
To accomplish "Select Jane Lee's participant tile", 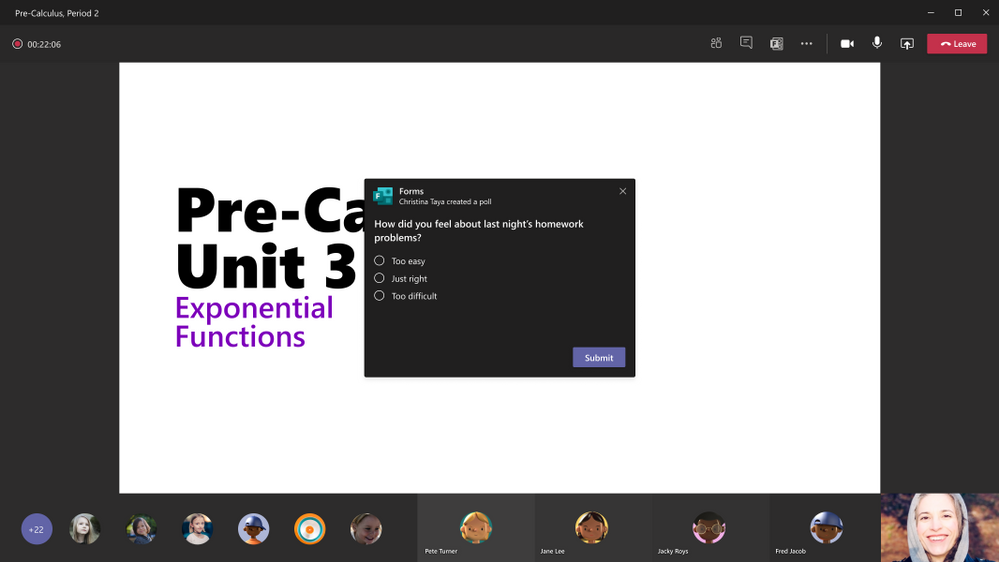I will [x=592, y=528].
